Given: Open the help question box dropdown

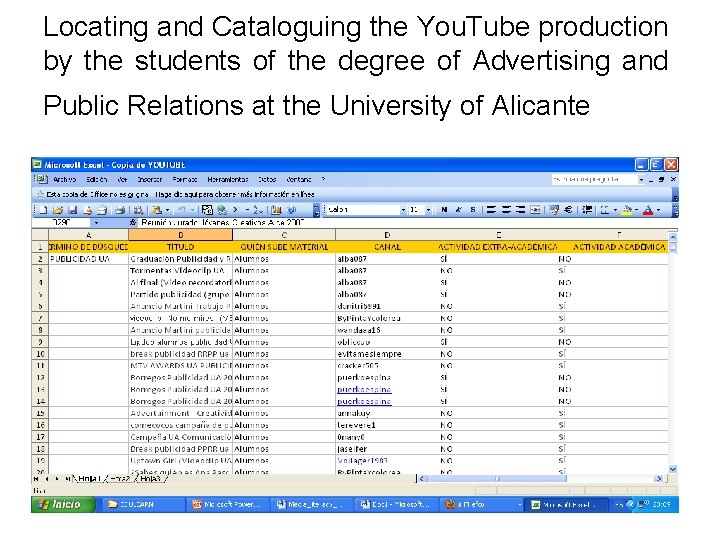Looking at the screenshot, I should pos(641,180).
